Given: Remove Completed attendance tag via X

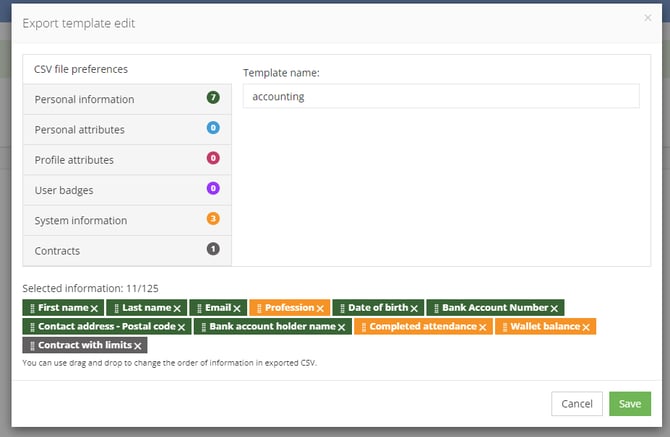Looking at the screenshot, I should click(x=482, y=327).
